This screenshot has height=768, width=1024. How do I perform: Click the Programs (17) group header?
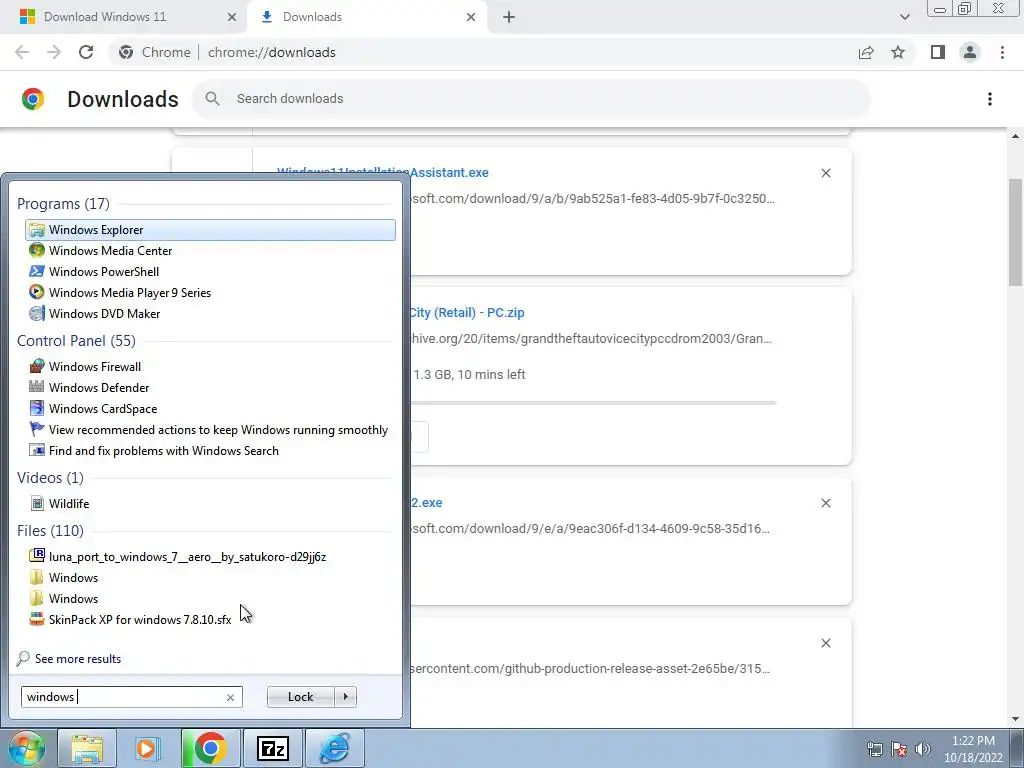pos(63,204)
